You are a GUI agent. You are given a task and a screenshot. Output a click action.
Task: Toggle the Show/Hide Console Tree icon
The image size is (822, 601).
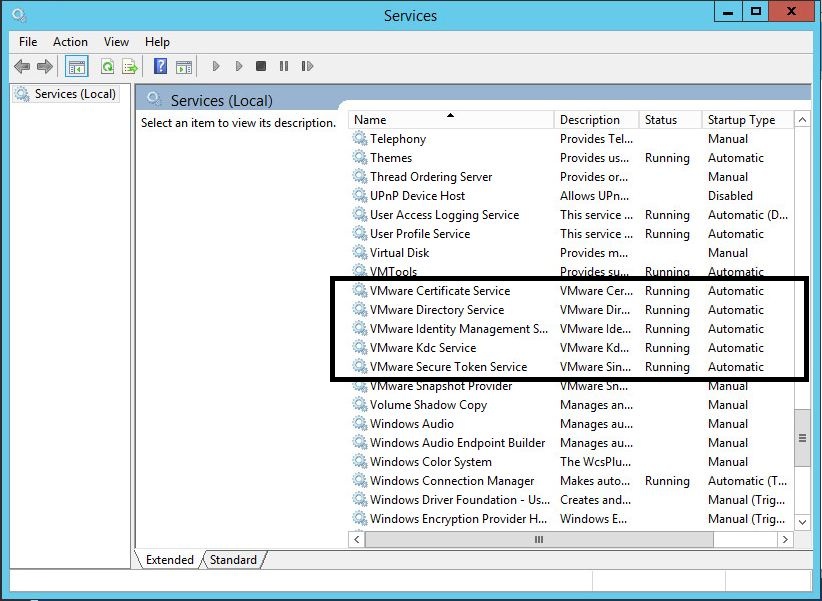[76, 67]
